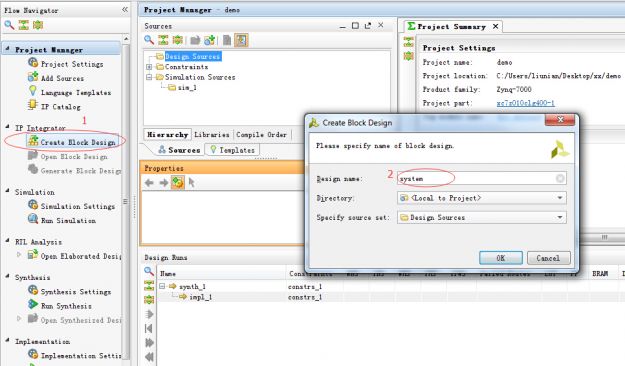625x366 pixels.
Task: Collapse the Simulation section
Action: pyautogui.click(x=7, y=191)
